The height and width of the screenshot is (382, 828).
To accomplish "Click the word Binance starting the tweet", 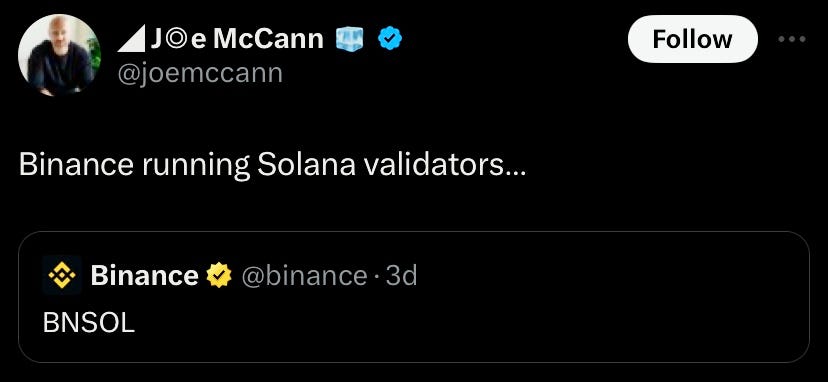I will [x=76, y=165].
